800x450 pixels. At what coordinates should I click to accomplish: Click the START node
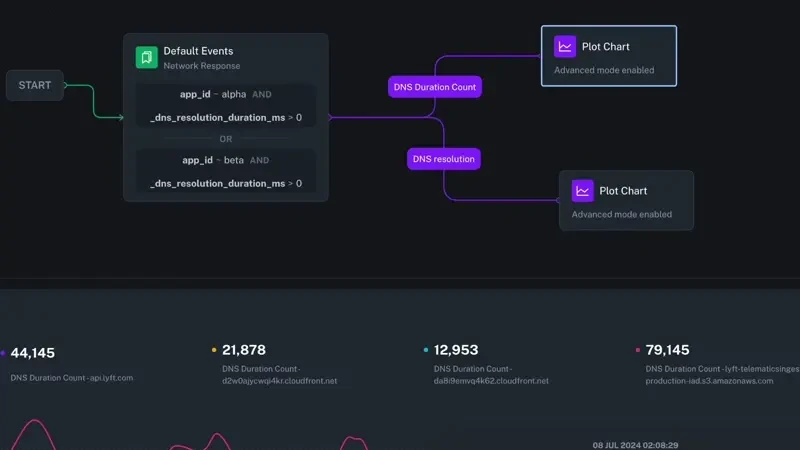(35, 85)
